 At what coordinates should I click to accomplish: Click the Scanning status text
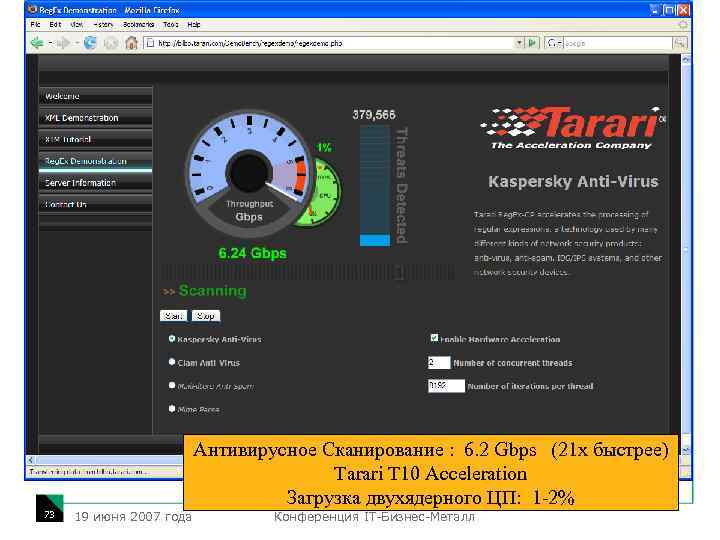click(212, 291)
